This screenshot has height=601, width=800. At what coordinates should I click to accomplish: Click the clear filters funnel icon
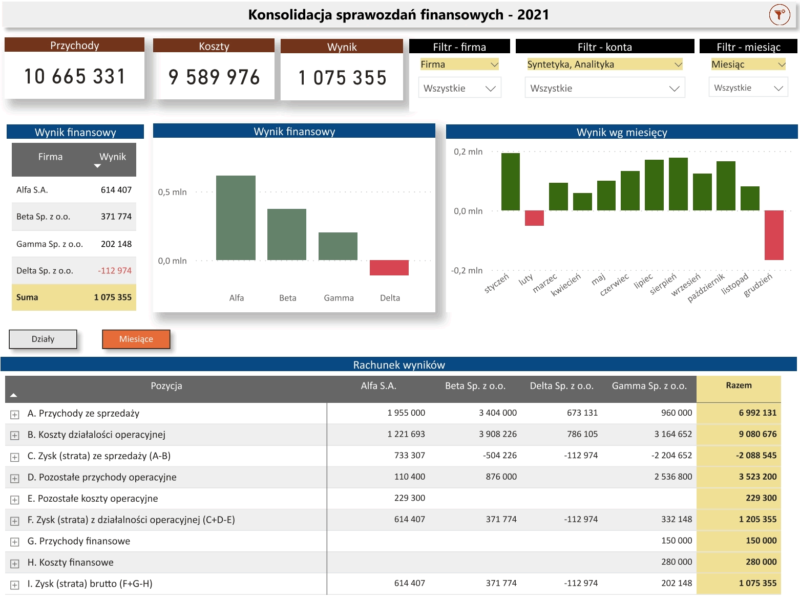click(x=776, y=14)
